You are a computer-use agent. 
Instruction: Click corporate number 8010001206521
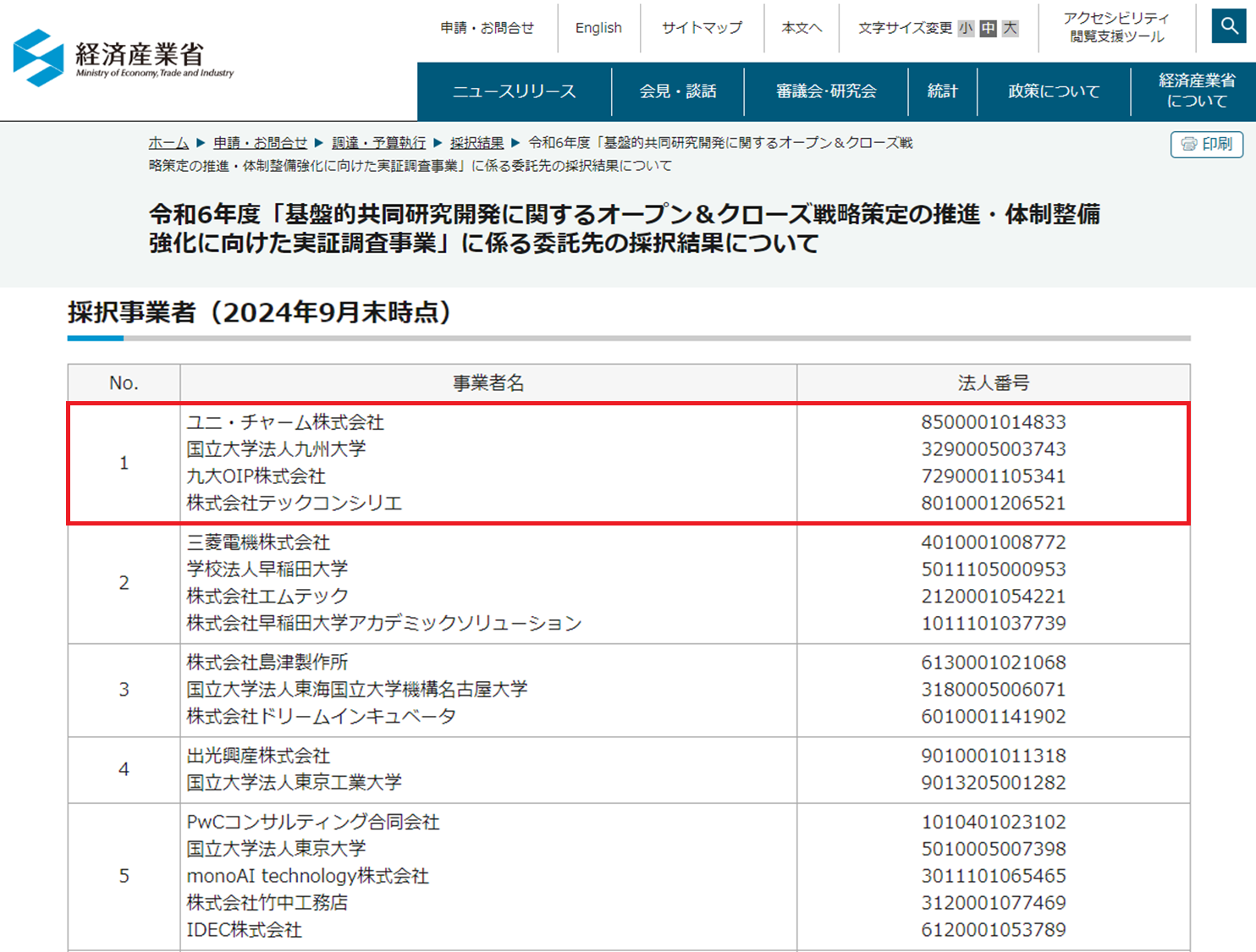click(x=994, y=503)
